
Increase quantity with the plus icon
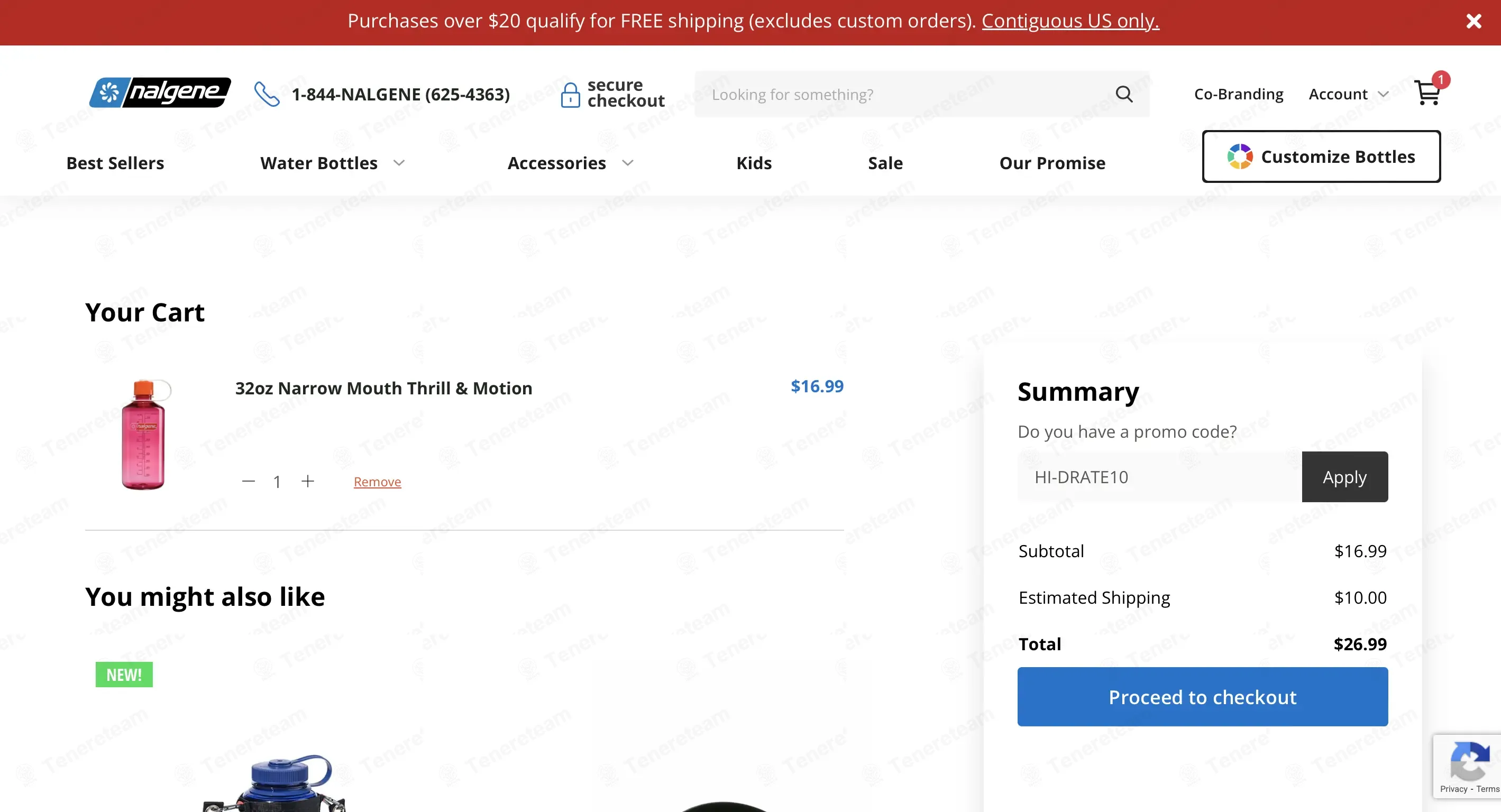click(308, 481)
